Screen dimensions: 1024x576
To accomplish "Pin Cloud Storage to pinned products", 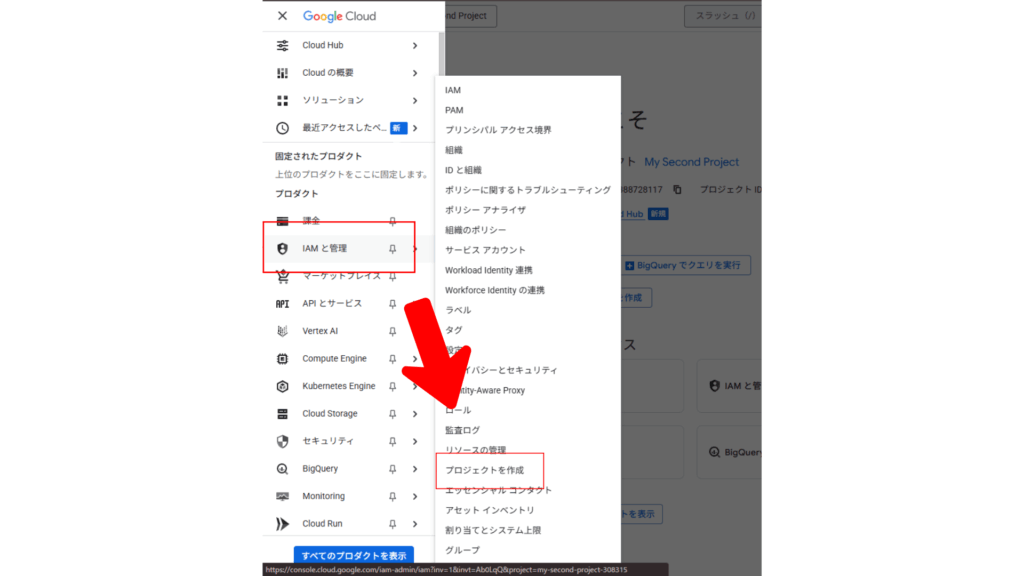I will point(392,414).
